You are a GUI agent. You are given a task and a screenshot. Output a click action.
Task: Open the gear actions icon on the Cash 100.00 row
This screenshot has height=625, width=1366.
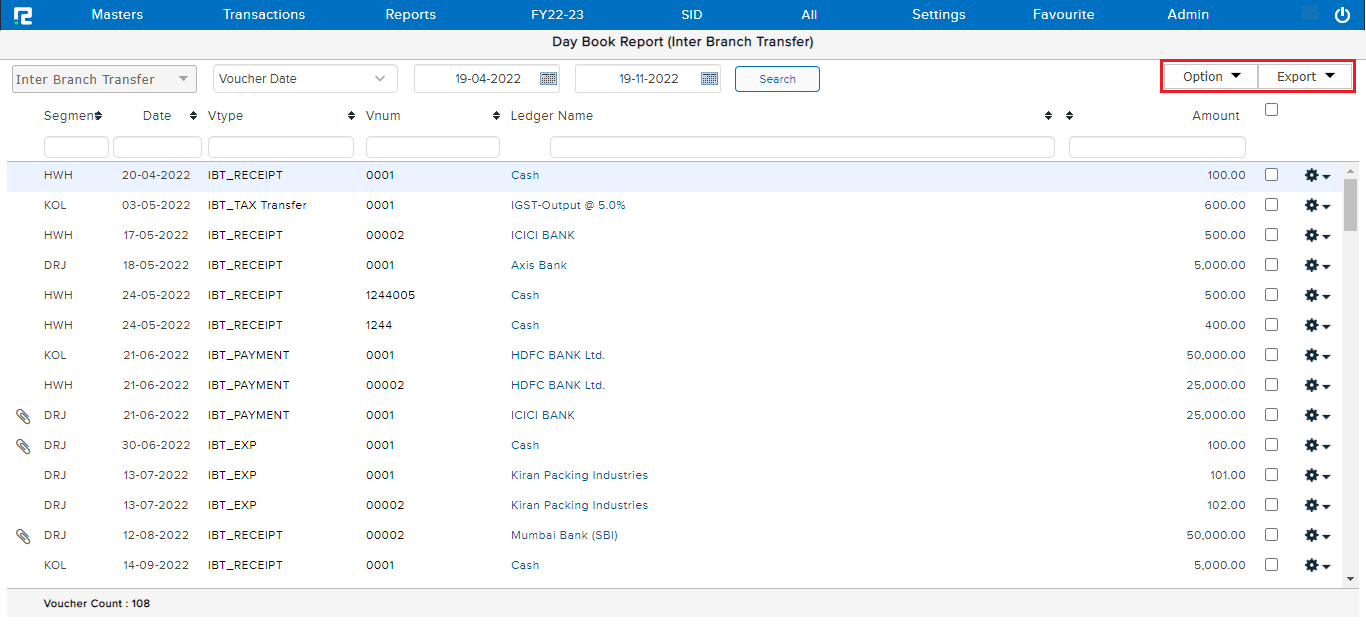1313,175
